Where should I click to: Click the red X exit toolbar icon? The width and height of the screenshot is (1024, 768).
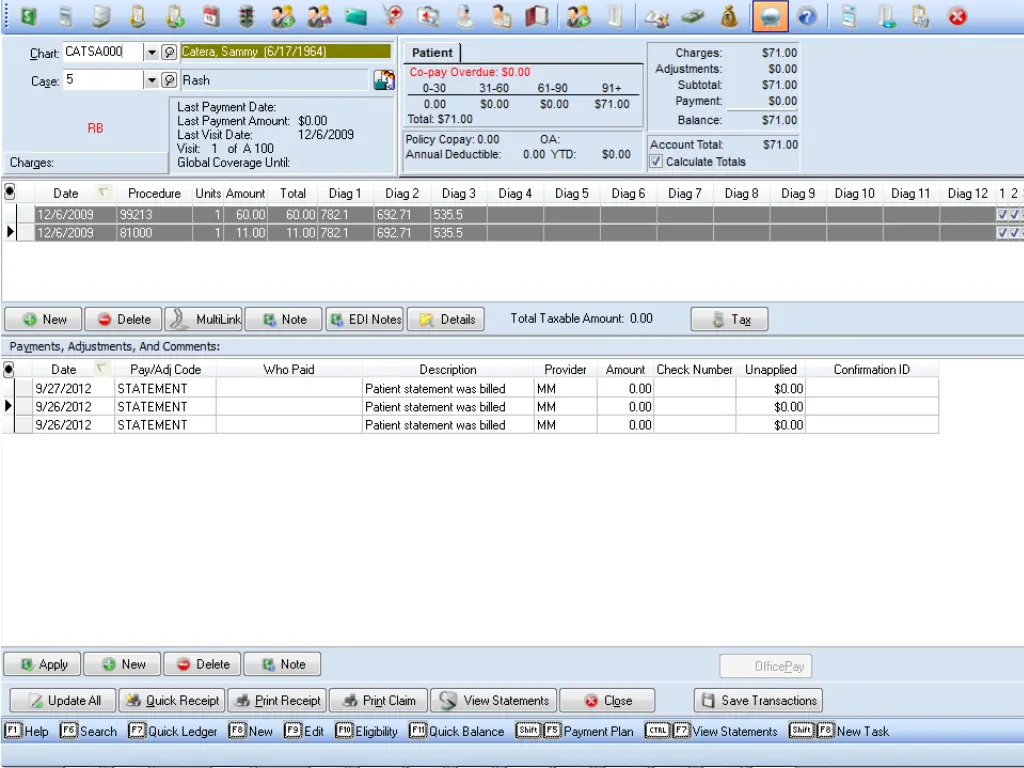pos(957,16)
